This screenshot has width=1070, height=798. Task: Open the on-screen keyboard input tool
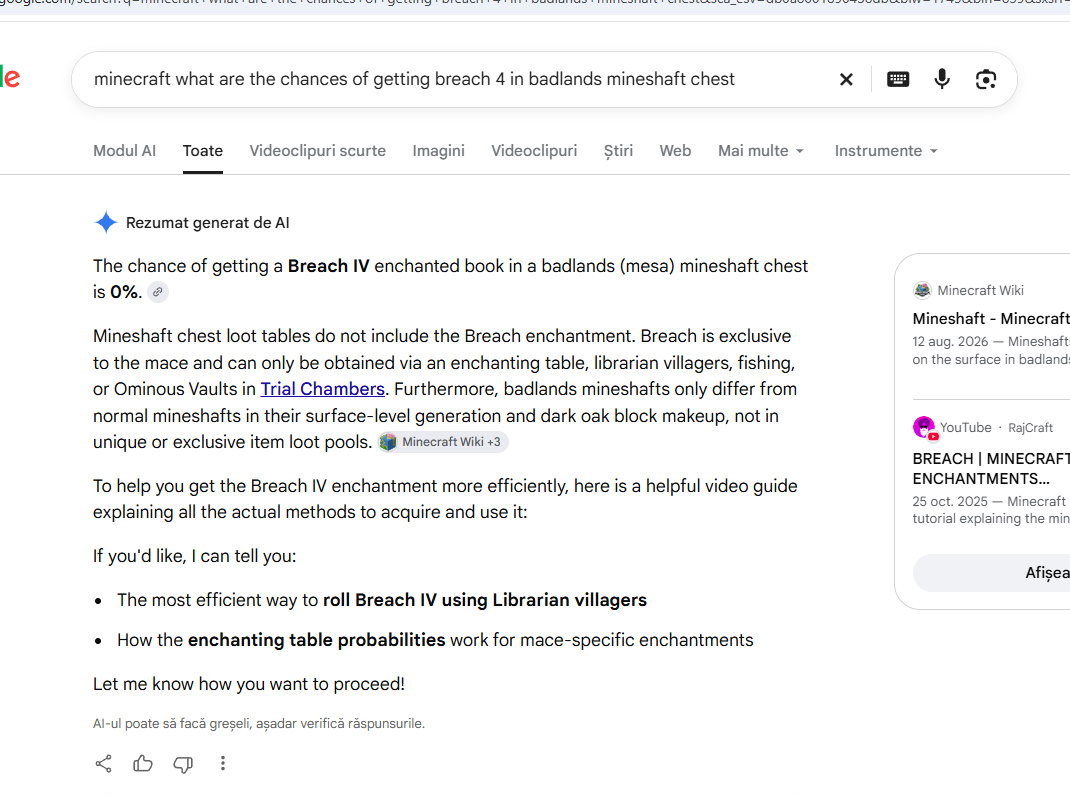tap(897, 79)
